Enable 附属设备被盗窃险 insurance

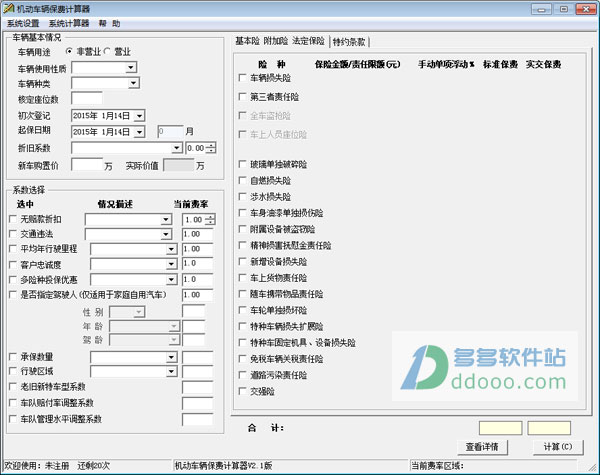coord(242,229)
